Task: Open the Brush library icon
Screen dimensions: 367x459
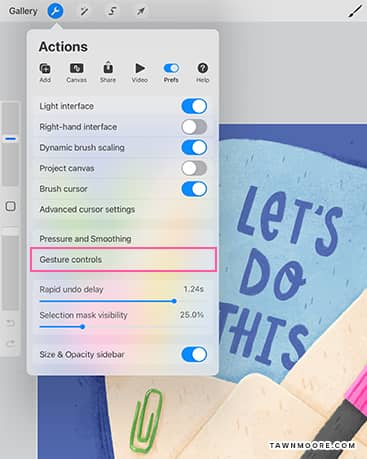Action: tap(355, 11)
